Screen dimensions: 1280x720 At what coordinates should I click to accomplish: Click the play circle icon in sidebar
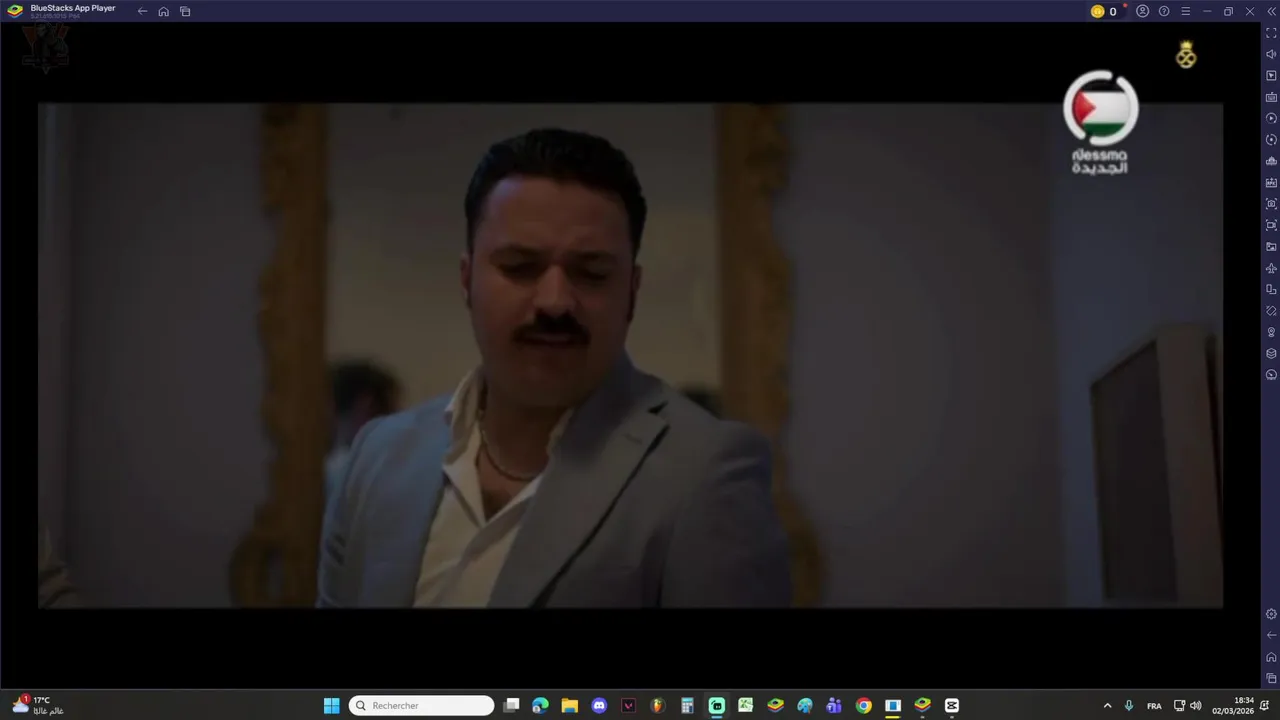click(x=1271, y=118)
